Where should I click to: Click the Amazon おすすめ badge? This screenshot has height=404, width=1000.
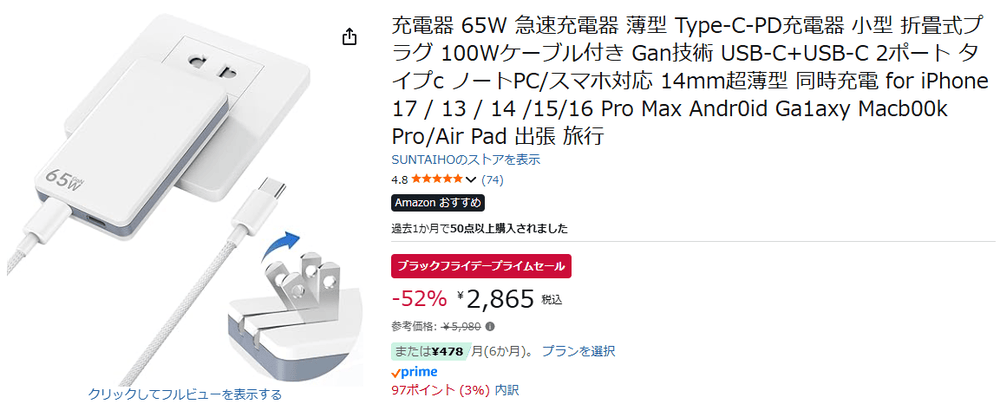(438, 203)
